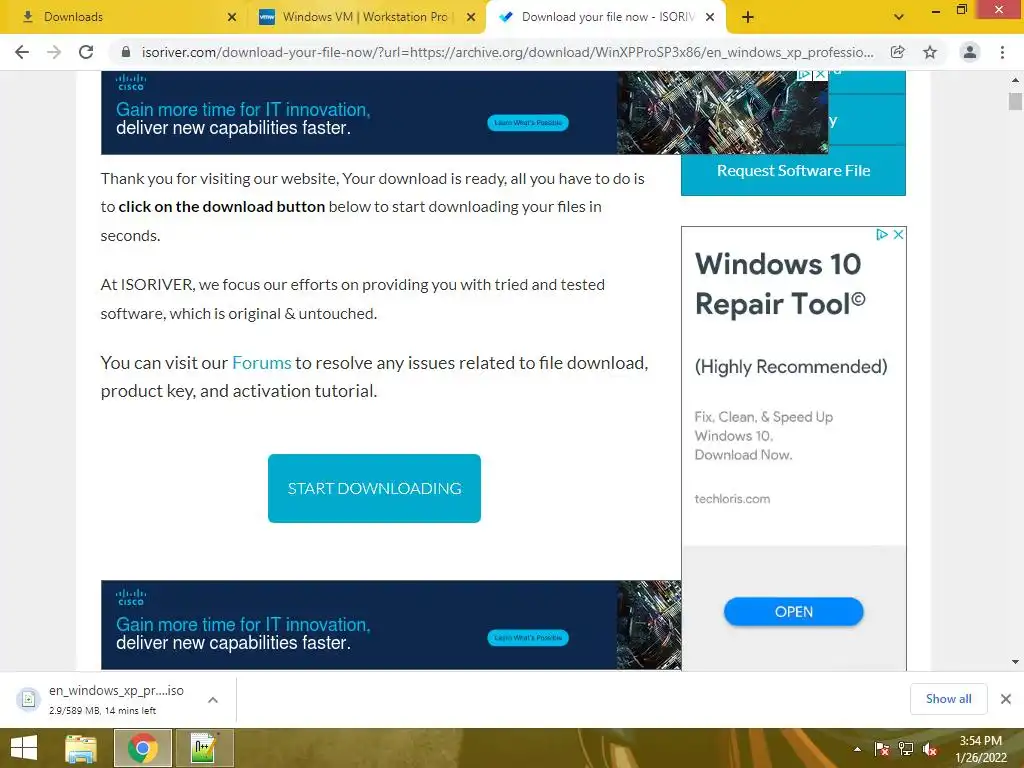This screenshot has width=1024, height=768.
Task: Expand the download item options chevron
Action: pyautogui.click(x=213, y=699)
